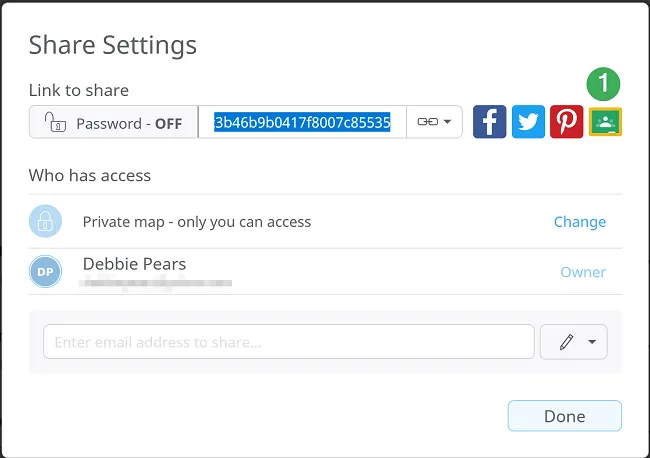This screenshot has width=650, height=458.
Task: Click the highlighted share link field
Action: coord(301,122)
